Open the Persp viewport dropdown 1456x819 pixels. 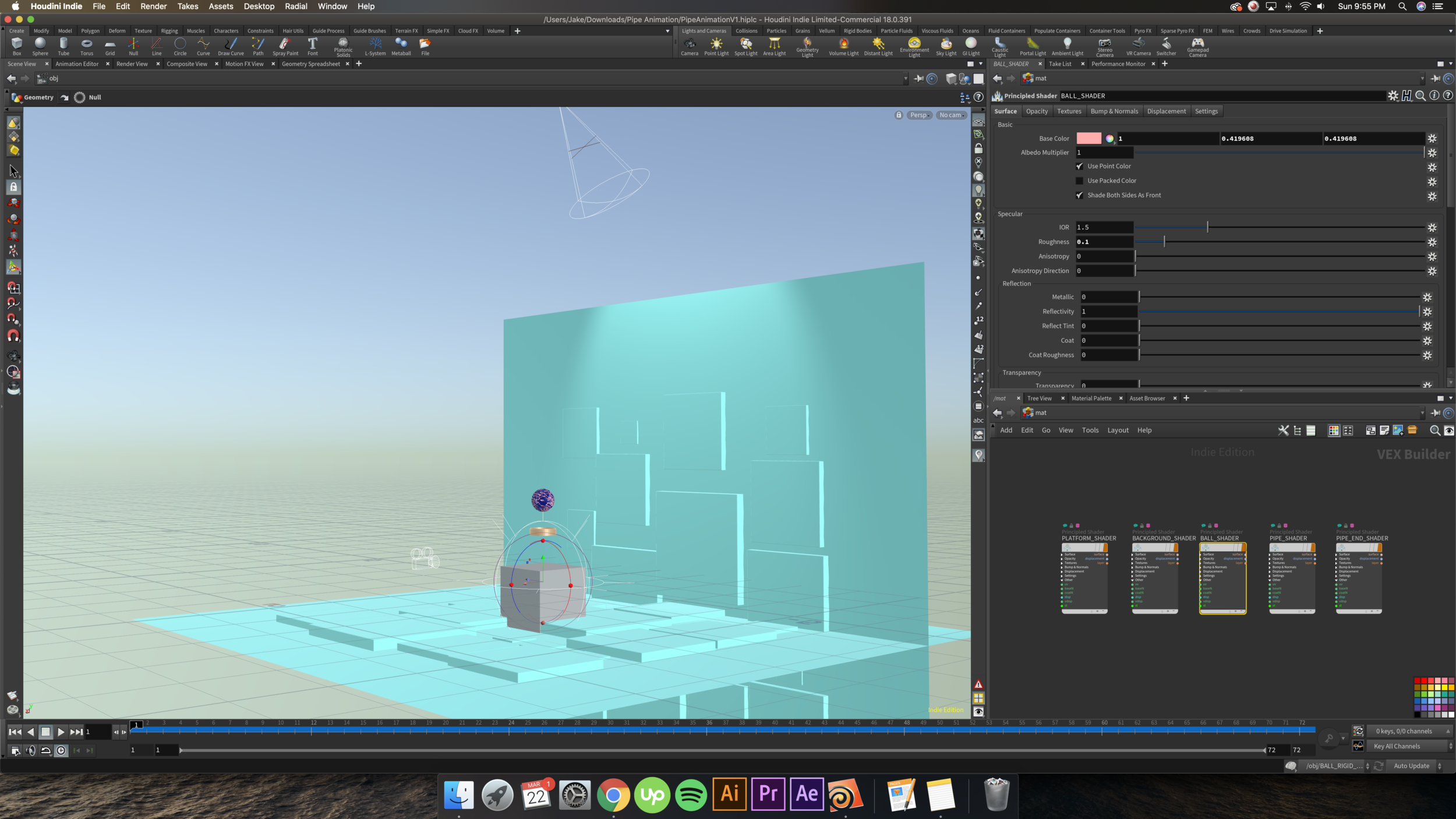tap(919, 115)
